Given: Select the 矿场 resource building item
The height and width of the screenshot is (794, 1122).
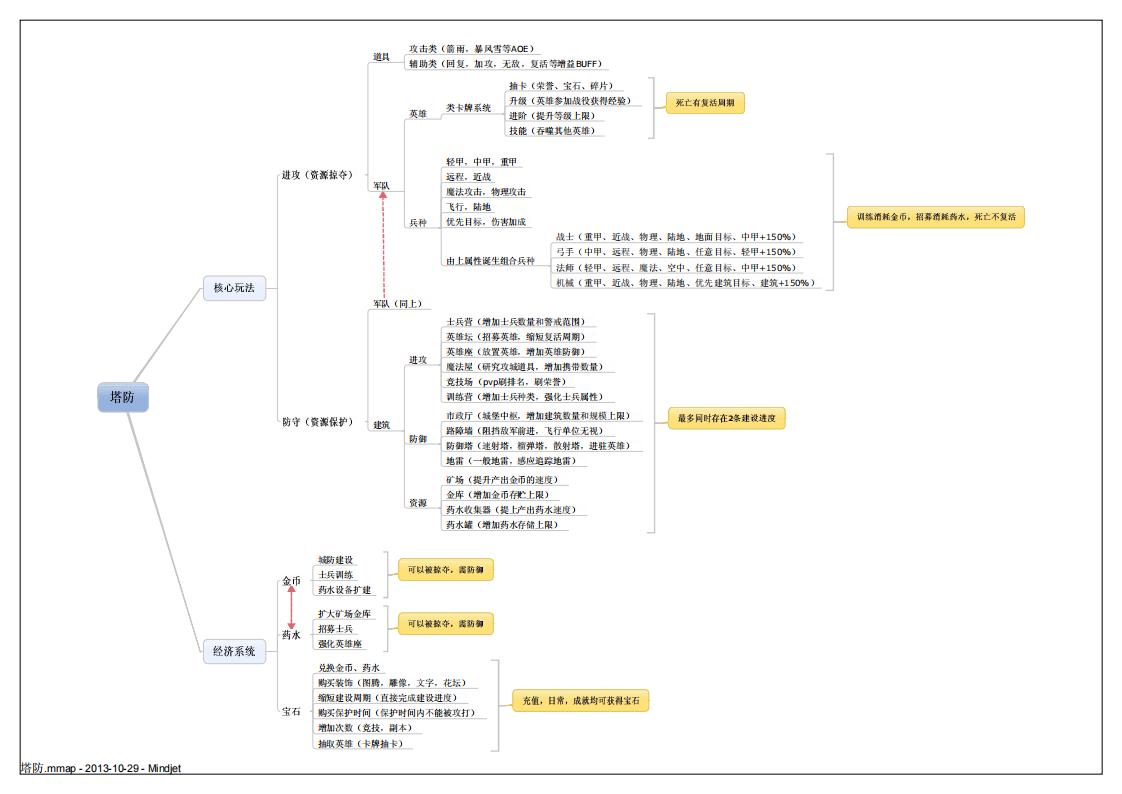Looking at the screenshot, I should coord(511,480).
